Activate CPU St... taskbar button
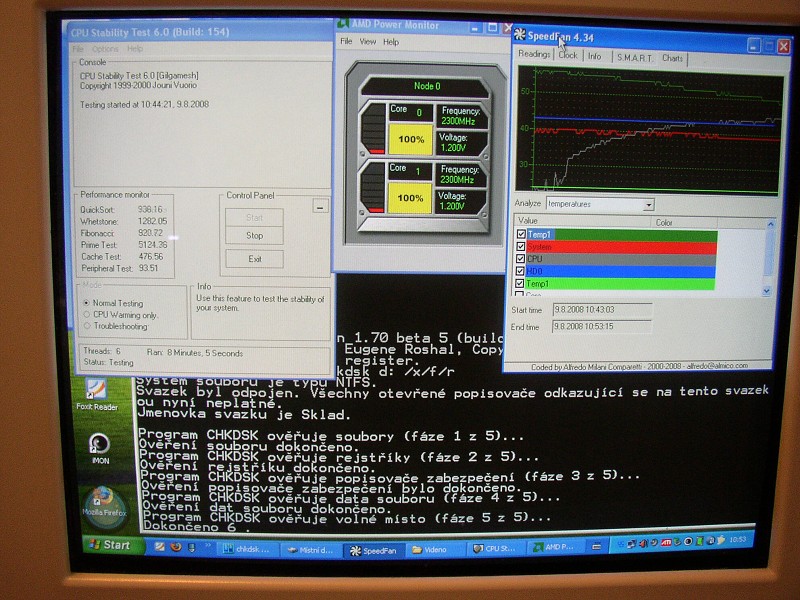The height and width of the screenshot is (600, 800). click(x=497, y=548)
